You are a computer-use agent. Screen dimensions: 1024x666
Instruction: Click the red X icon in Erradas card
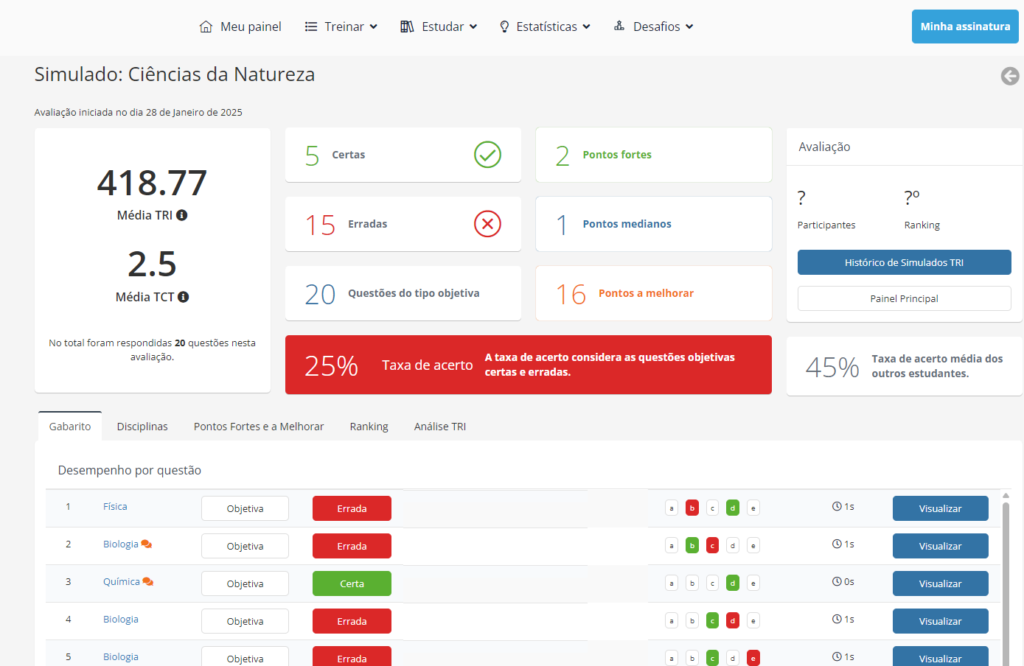(487, 224)
